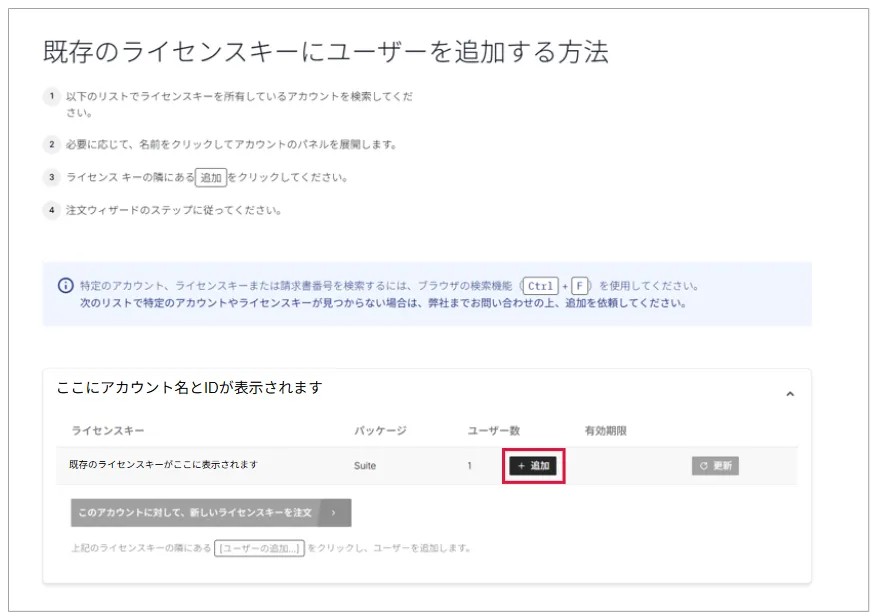Click the 'パッケージ' column header
The image size is (876, 616).
coord(380,431)
